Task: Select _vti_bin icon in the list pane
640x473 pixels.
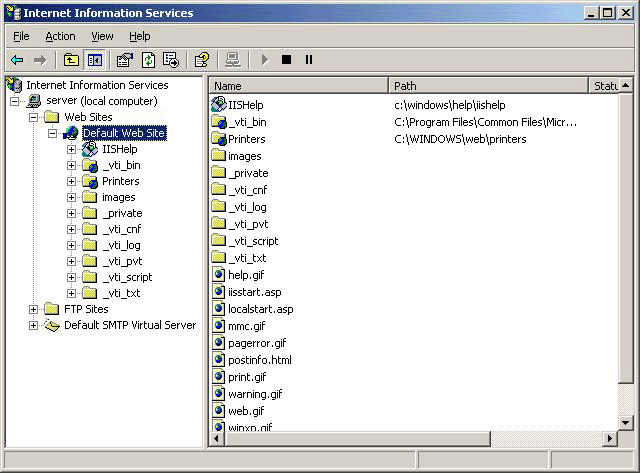Action: 219,122
